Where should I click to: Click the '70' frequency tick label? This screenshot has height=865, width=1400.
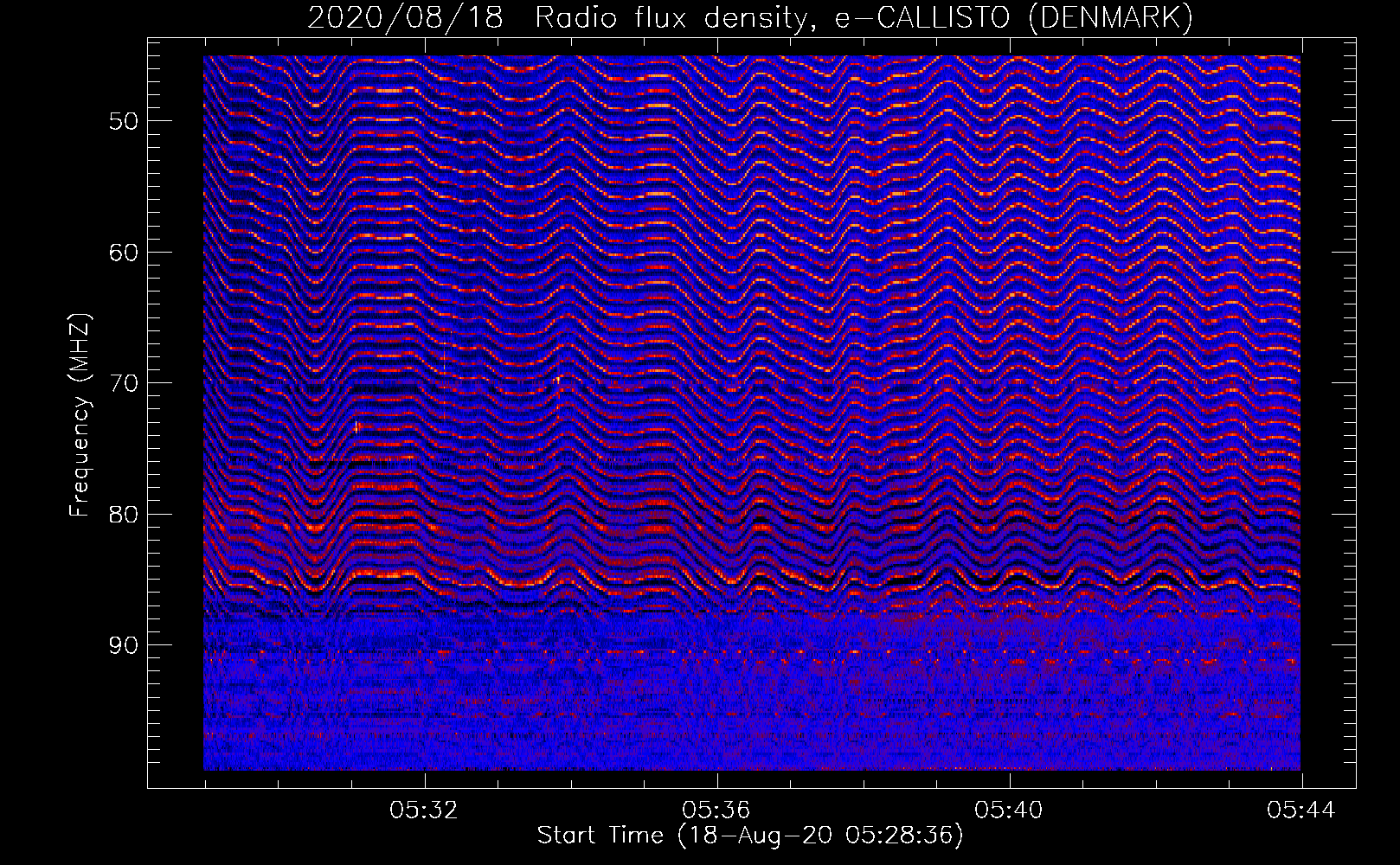tap(123, 383)
